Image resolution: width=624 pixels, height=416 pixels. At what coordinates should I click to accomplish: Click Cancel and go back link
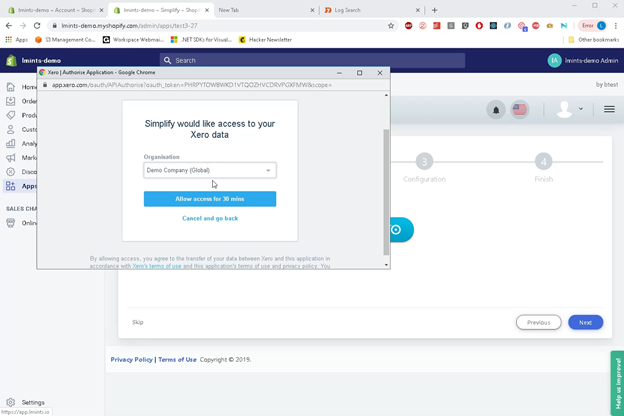(x=210, y=218)
